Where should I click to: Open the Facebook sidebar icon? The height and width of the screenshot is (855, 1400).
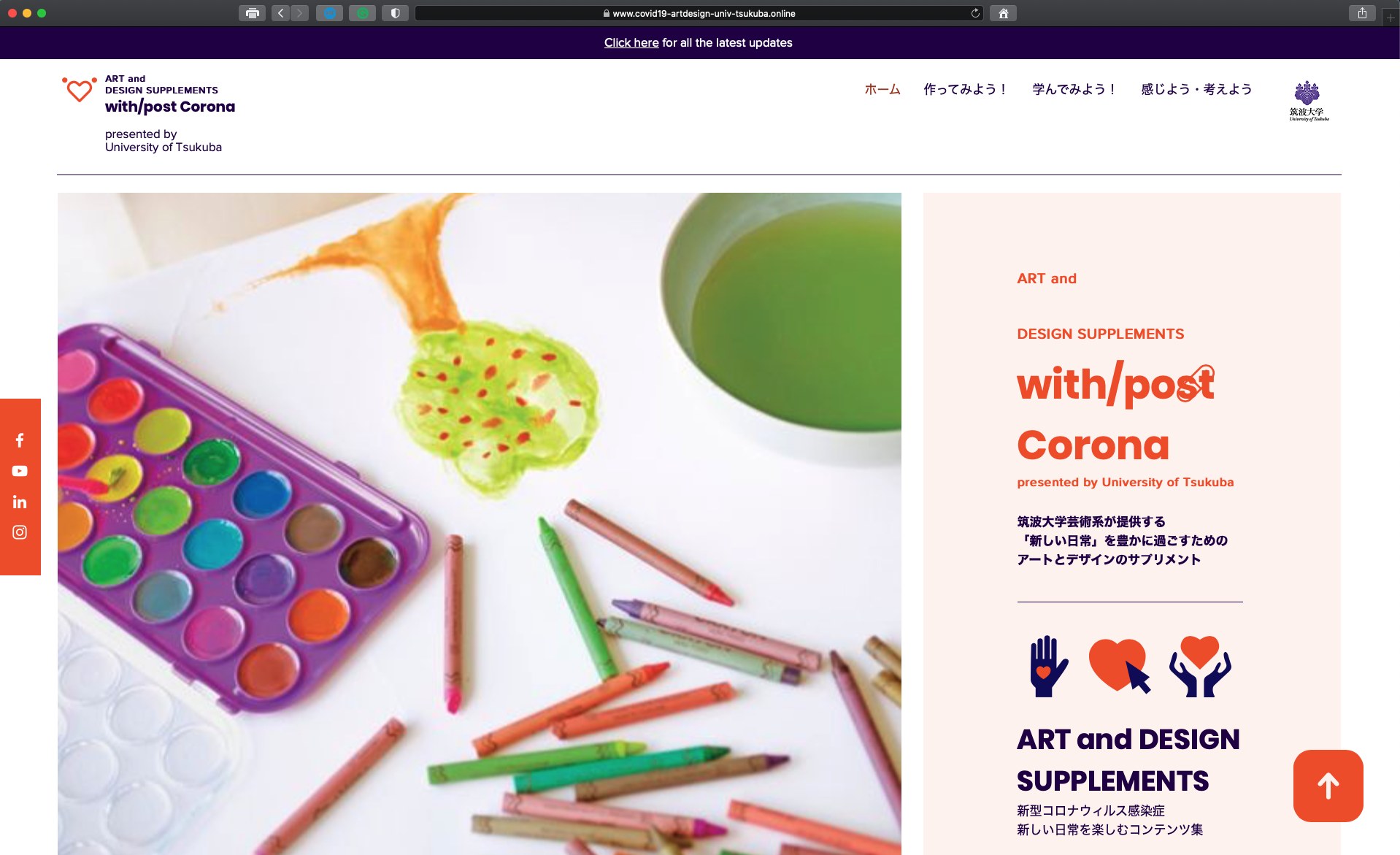[x=20, y=440]
